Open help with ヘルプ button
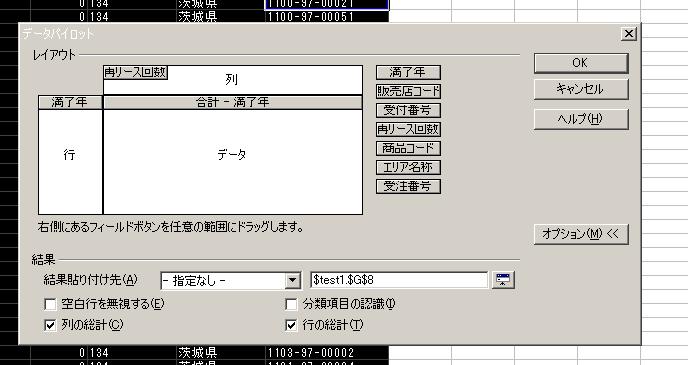The image size is (688, 365). click(581, 119)
